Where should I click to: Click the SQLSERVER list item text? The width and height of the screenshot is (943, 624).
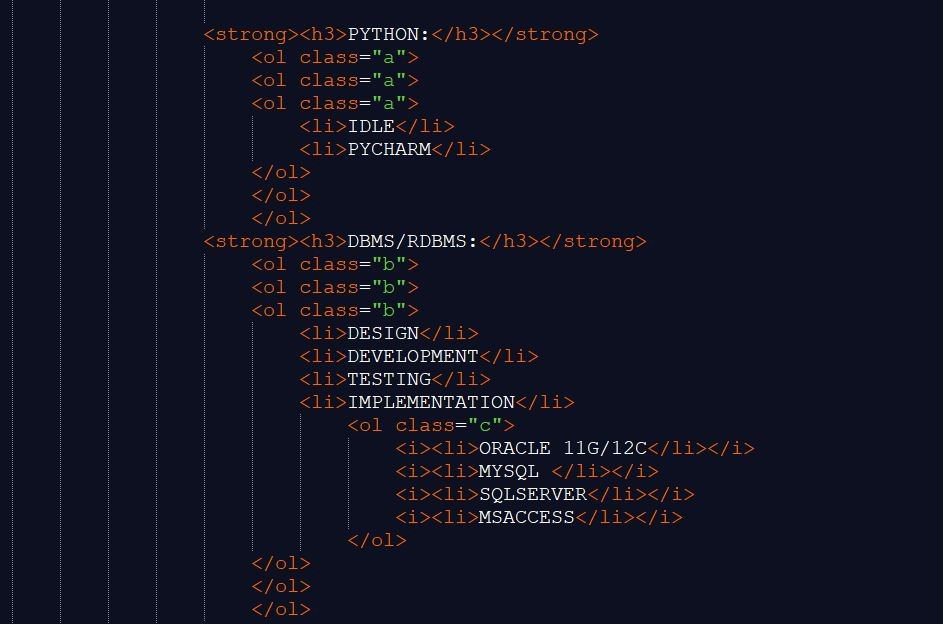[533, 495]
